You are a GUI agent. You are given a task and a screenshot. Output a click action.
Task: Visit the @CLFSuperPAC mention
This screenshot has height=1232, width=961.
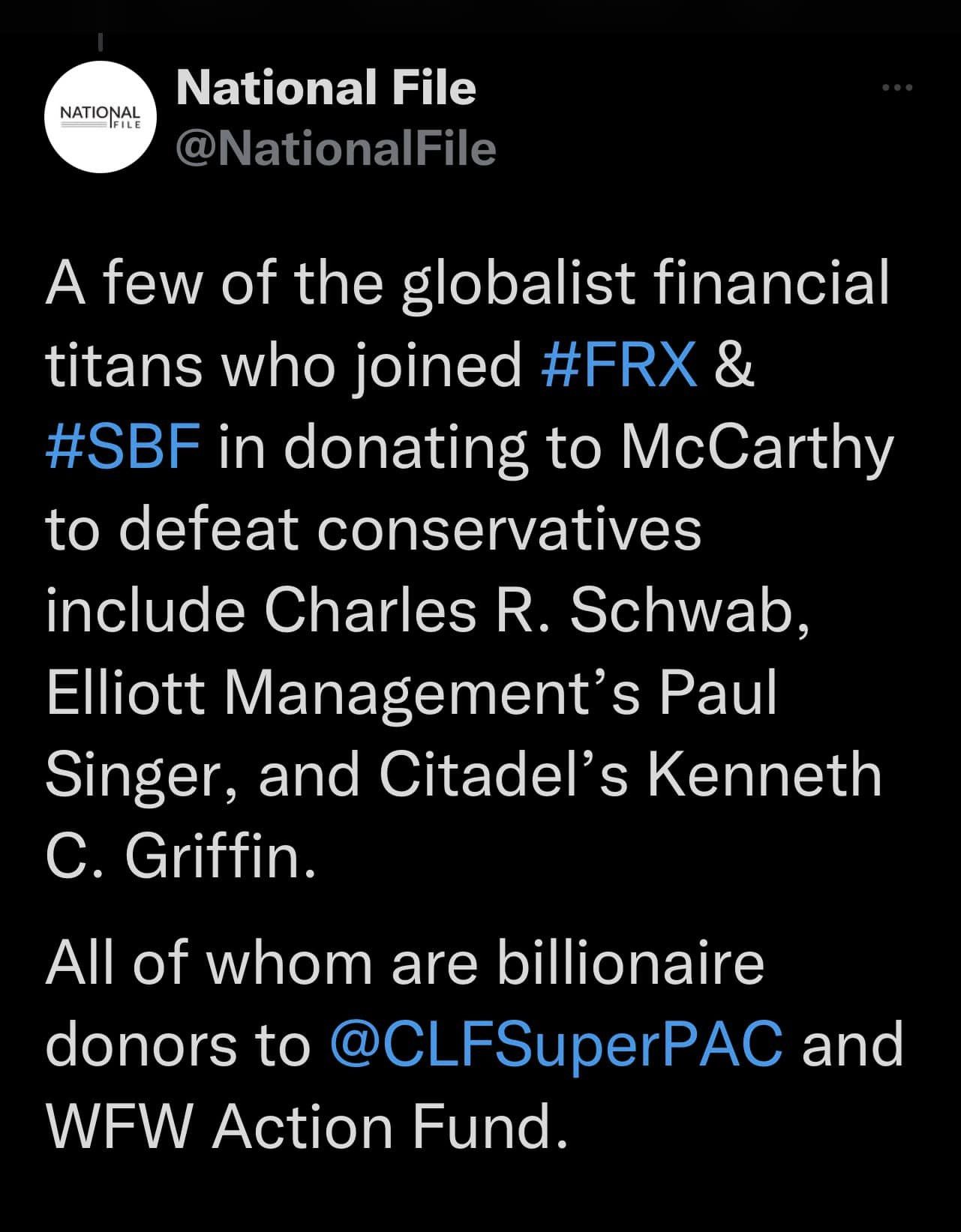click(556, 1044)
